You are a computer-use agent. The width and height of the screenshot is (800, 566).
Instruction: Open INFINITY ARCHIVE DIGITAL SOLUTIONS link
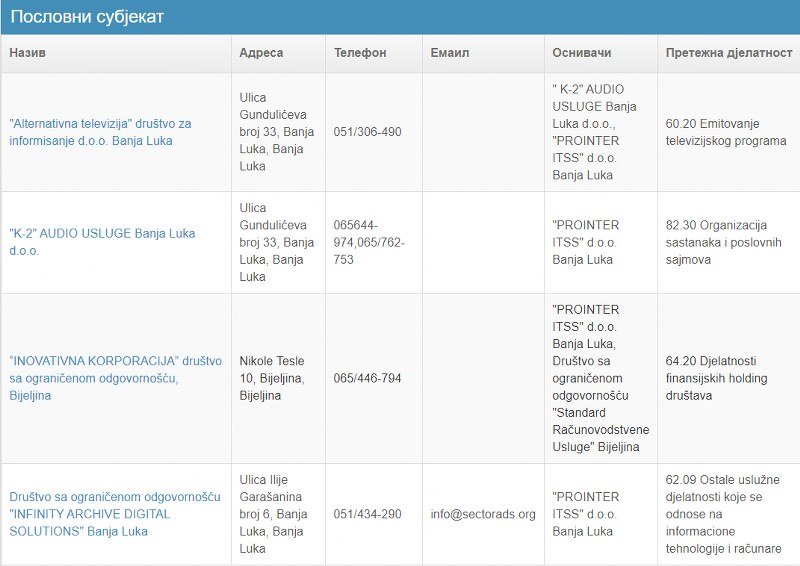115,514
